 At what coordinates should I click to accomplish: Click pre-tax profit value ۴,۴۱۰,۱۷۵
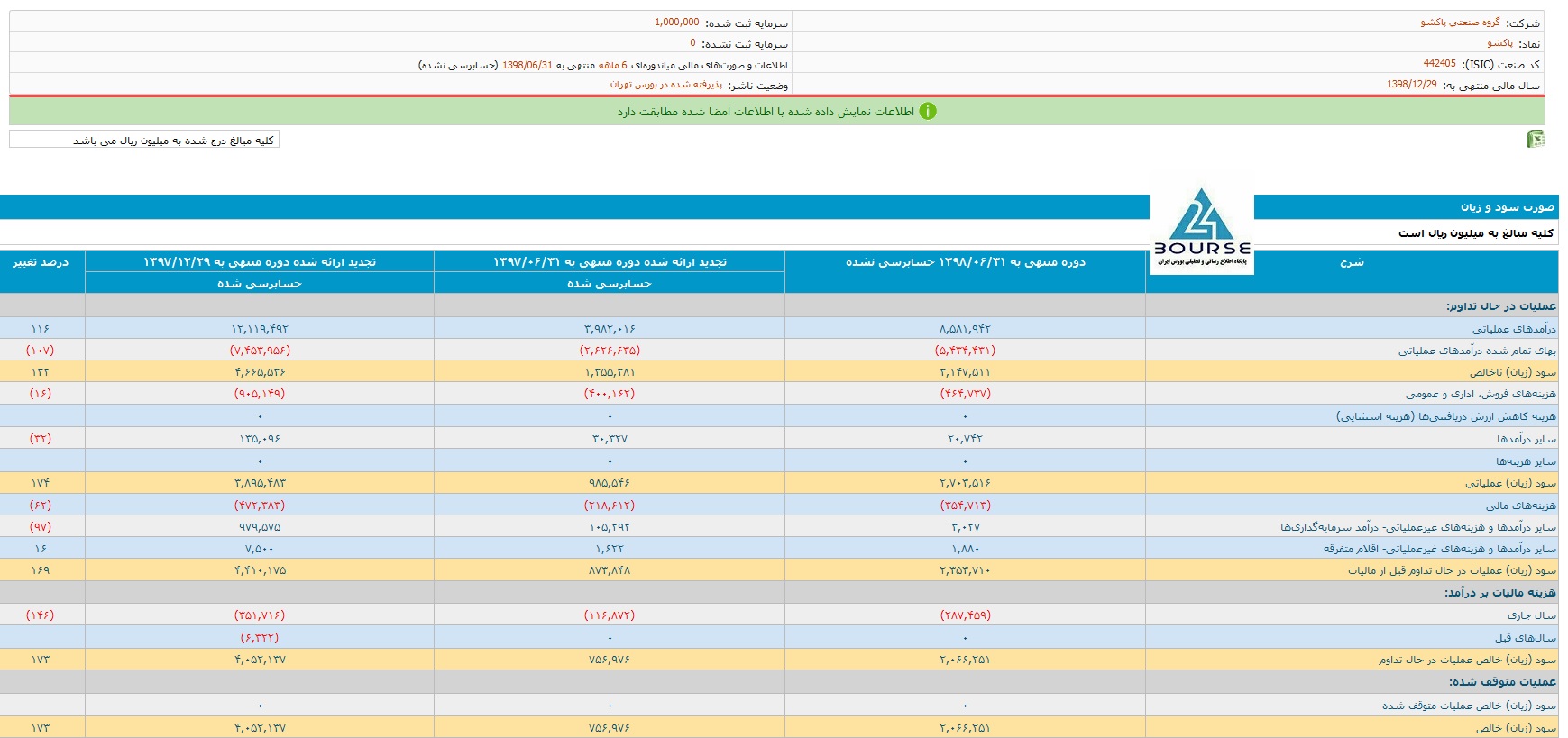260,570
